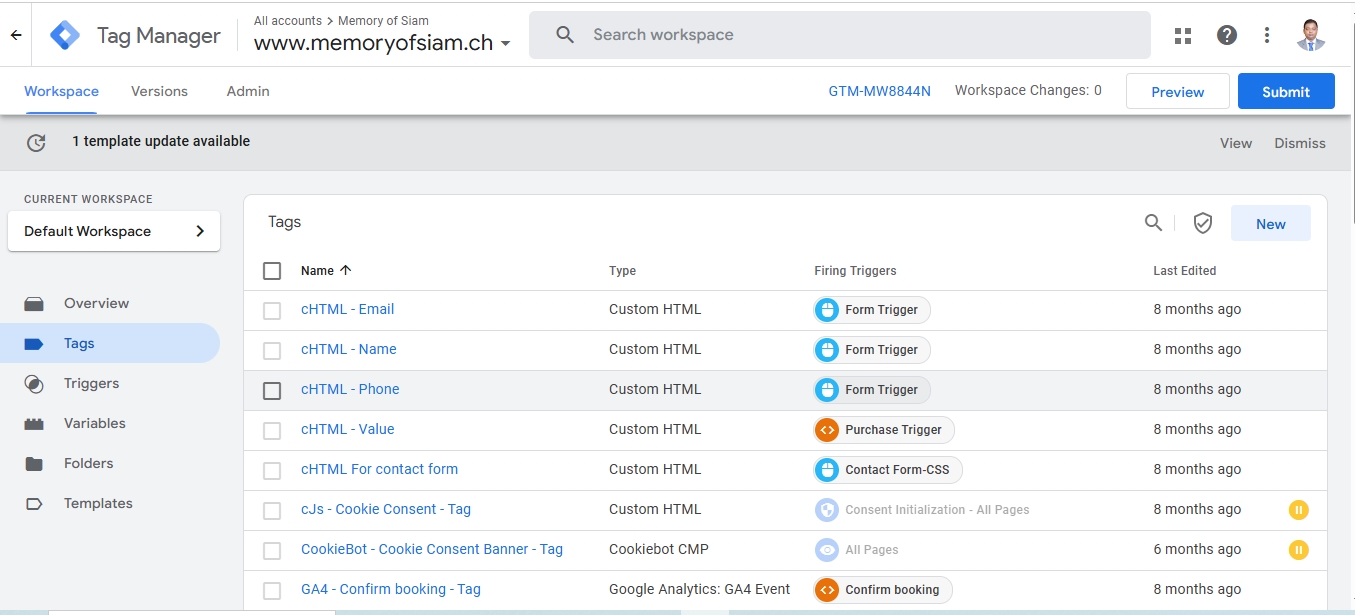Click the sort arrow beside the Name column
Image resolution: width=1355 pixels, height=615 pixels.
point(346,270)
